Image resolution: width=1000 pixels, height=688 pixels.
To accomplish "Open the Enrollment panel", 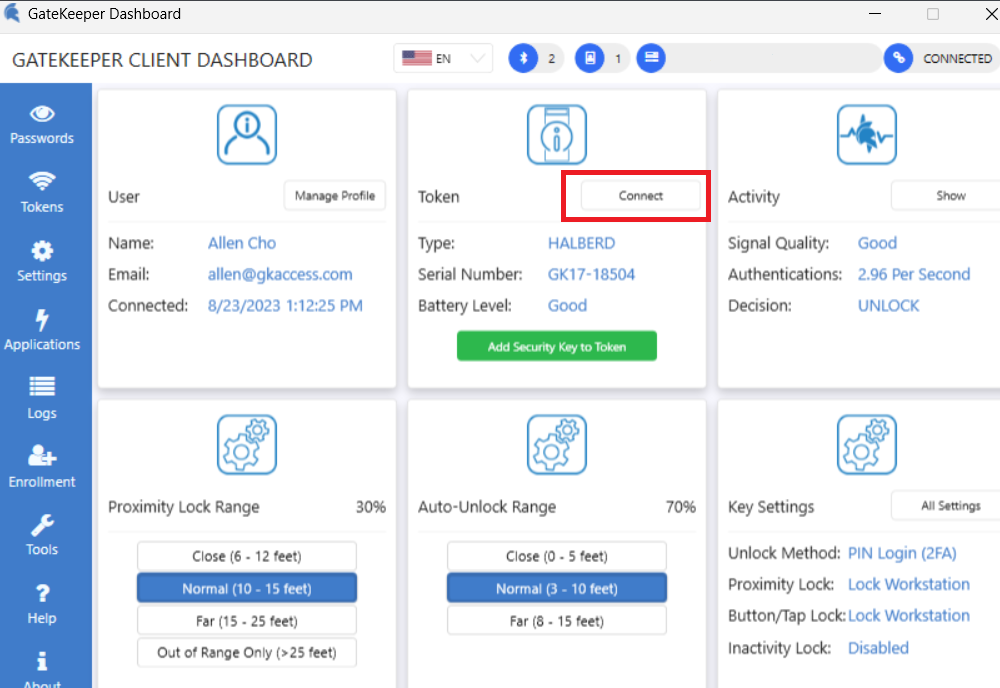I will (42, 465).
